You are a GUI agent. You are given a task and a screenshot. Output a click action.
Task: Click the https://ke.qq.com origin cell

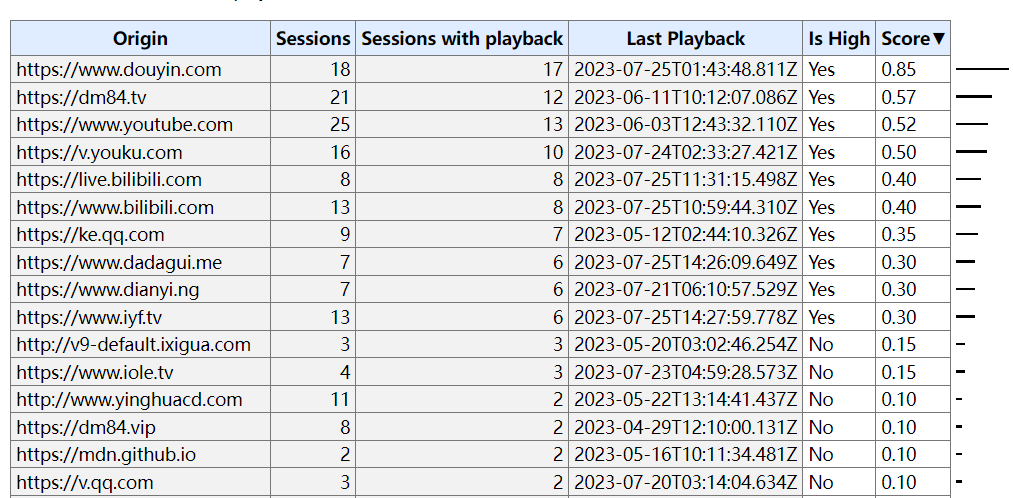click(x=140, y=234)
